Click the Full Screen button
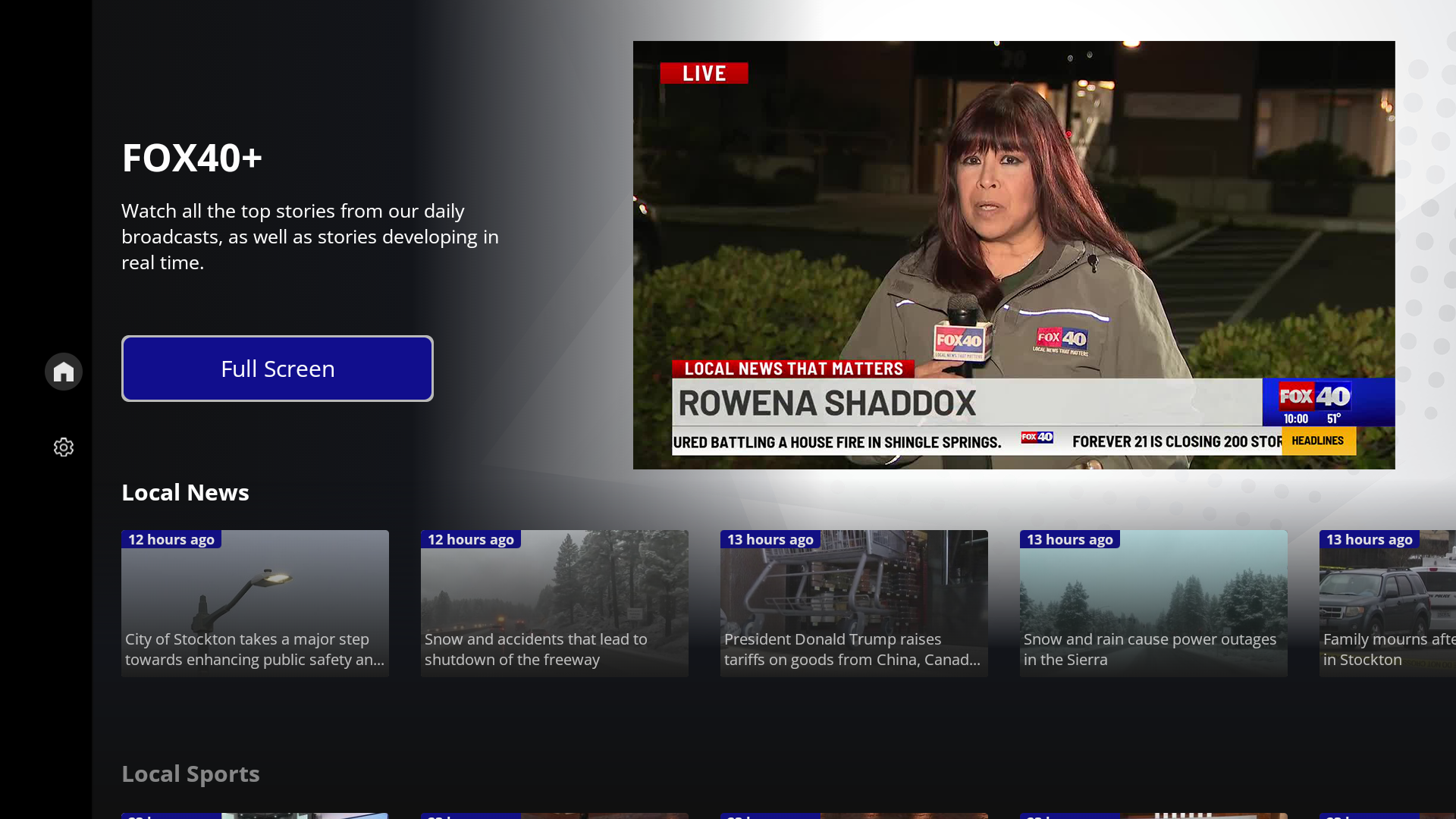 (278, 369)
